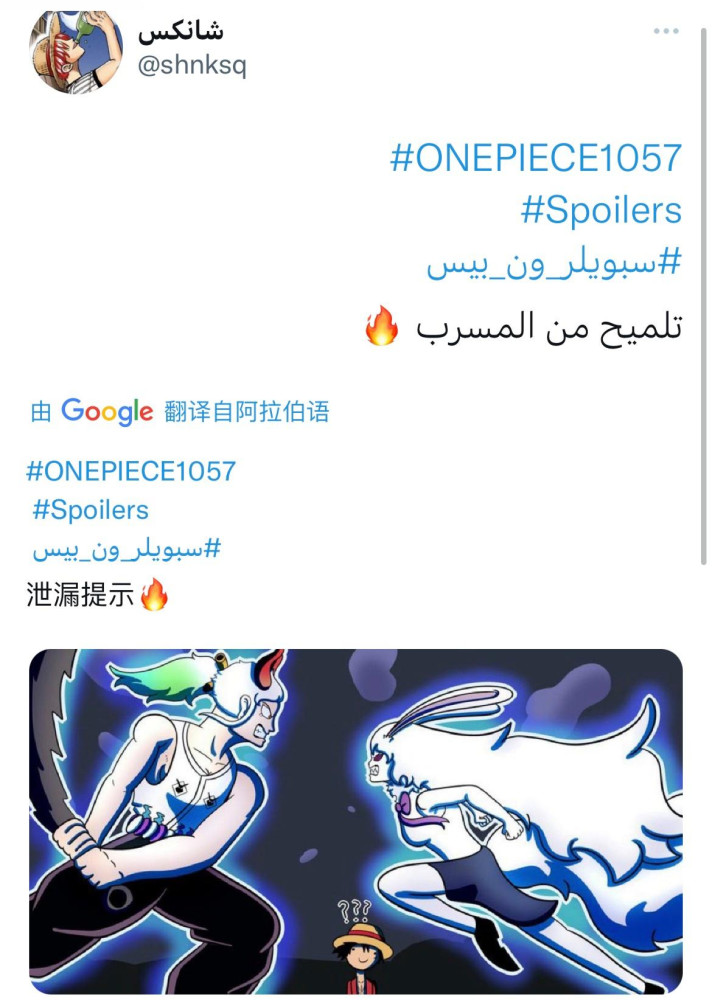Click the 翻译自阿拉伯语 translation notice
The image size is (712, 1000).
tap(247, 411)
